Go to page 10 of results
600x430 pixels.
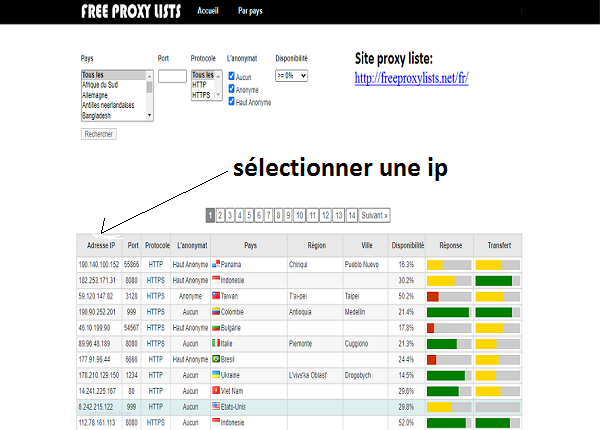tap(300, 215)
